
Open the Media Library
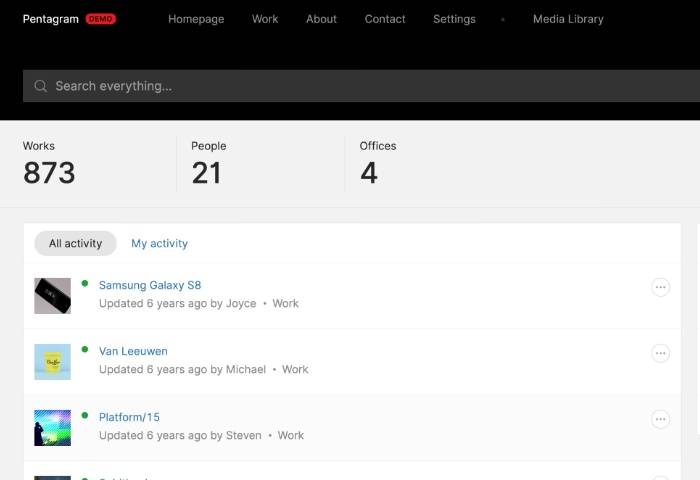[x=568, y=19]
